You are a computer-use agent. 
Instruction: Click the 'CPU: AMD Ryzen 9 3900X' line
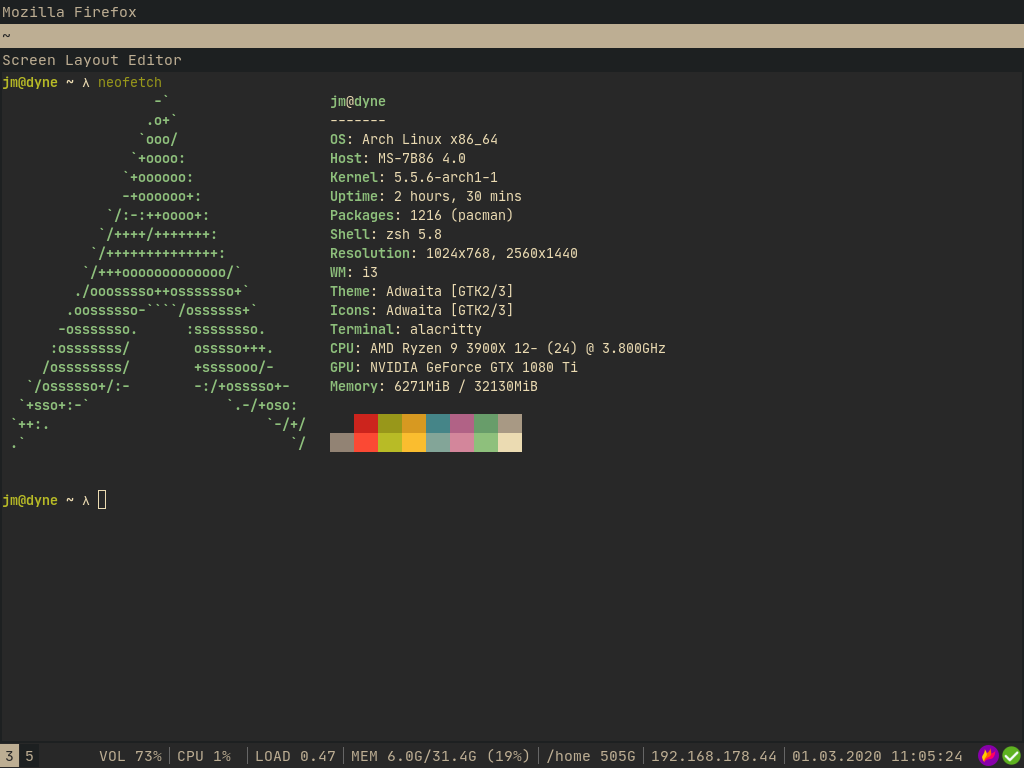click(x=498, y=347)
